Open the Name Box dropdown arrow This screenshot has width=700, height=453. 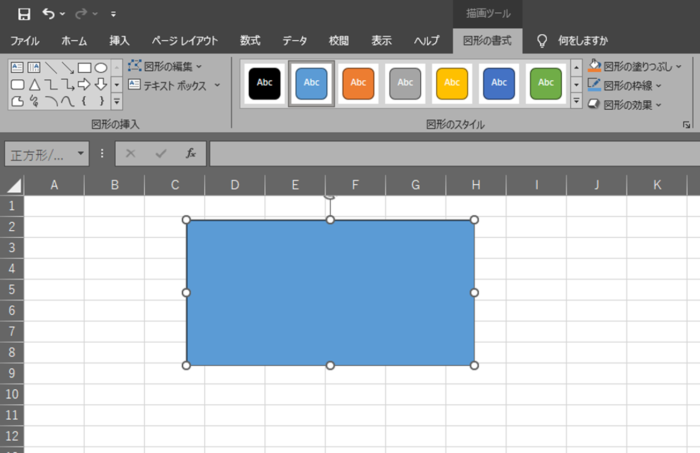[x=81, y=154]
